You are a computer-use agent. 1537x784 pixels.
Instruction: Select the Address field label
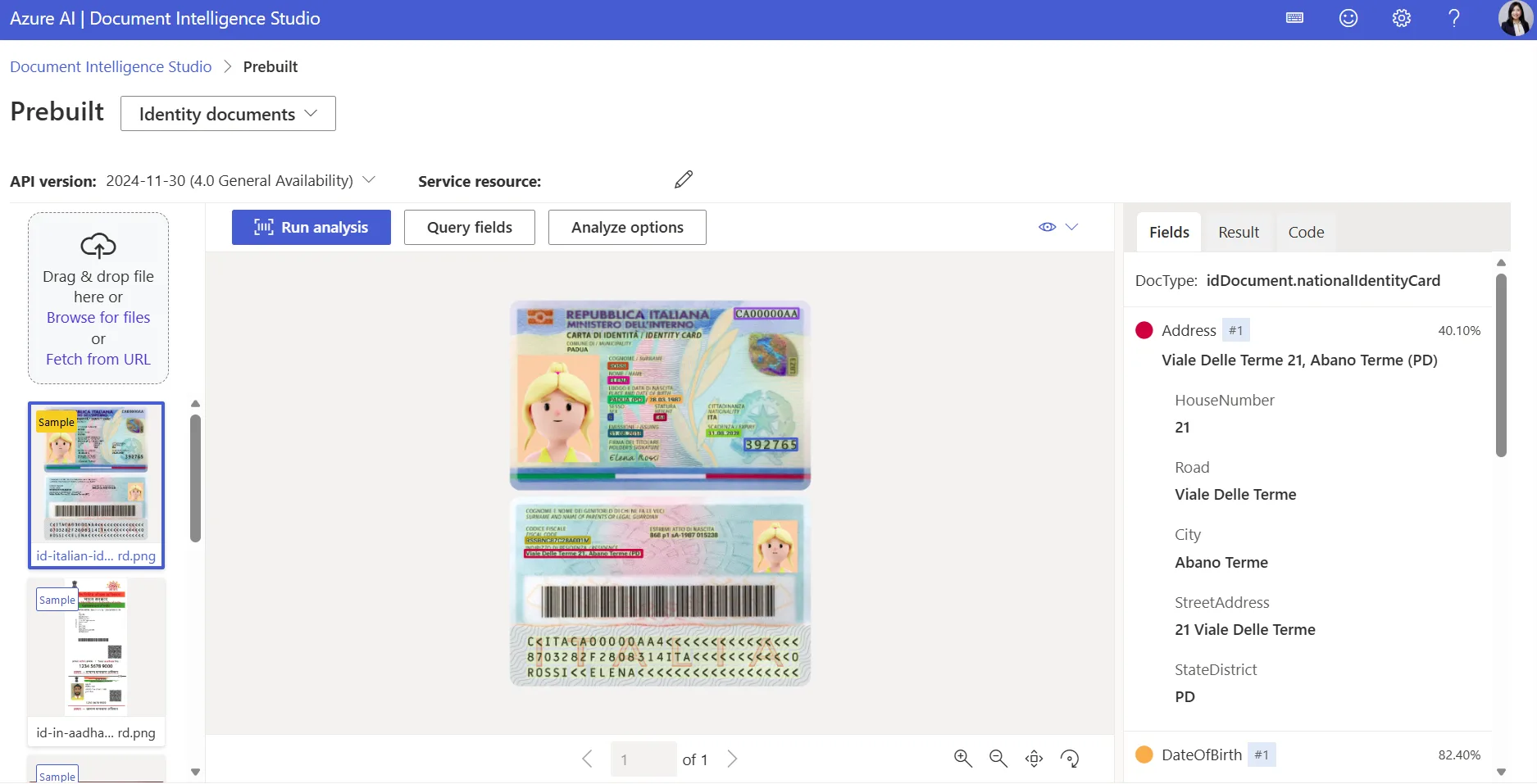(x=1189, y=330)
